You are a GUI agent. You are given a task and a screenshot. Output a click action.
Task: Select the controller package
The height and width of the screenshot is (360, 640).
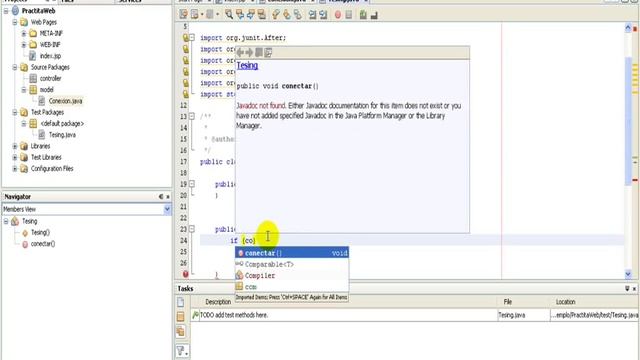pyautogui.click(x=51, y=78)
